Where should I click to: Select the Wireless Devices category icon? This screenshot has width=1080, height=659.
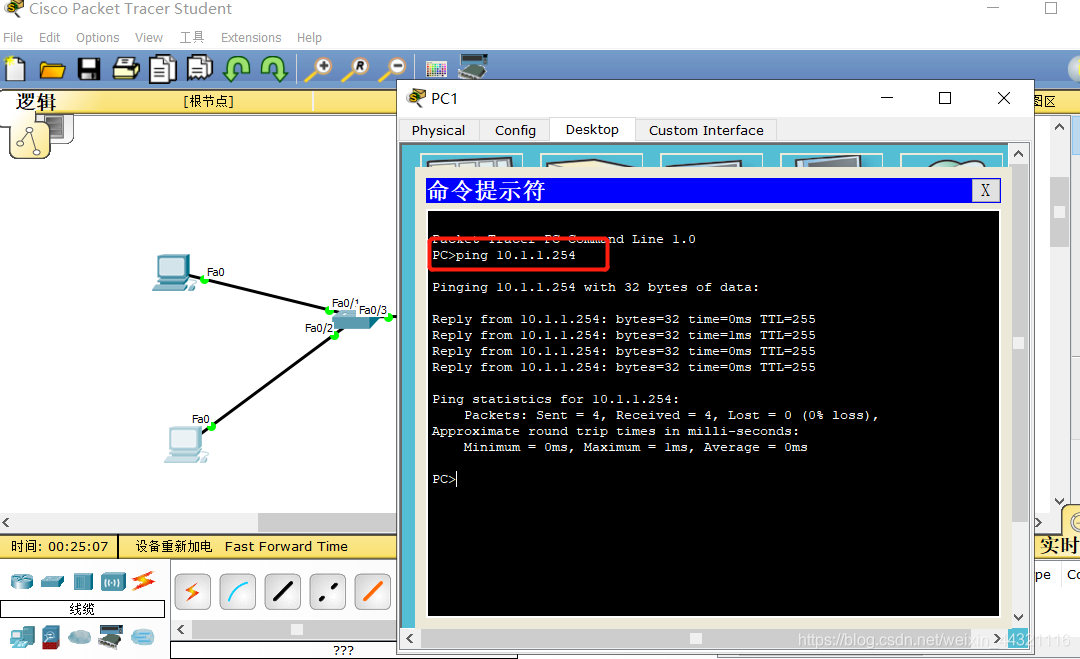coord(113,583)
